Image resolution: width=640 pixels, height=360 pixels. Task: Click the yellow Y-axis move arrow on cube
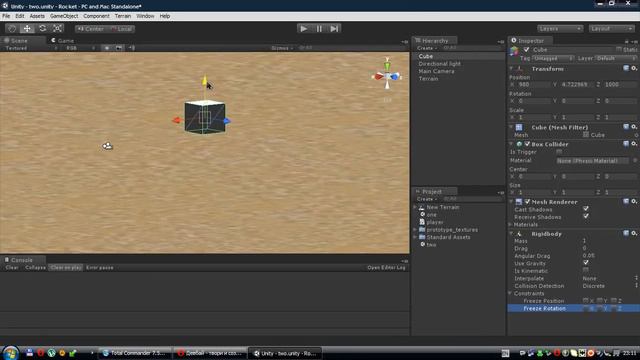pos(204,81)
